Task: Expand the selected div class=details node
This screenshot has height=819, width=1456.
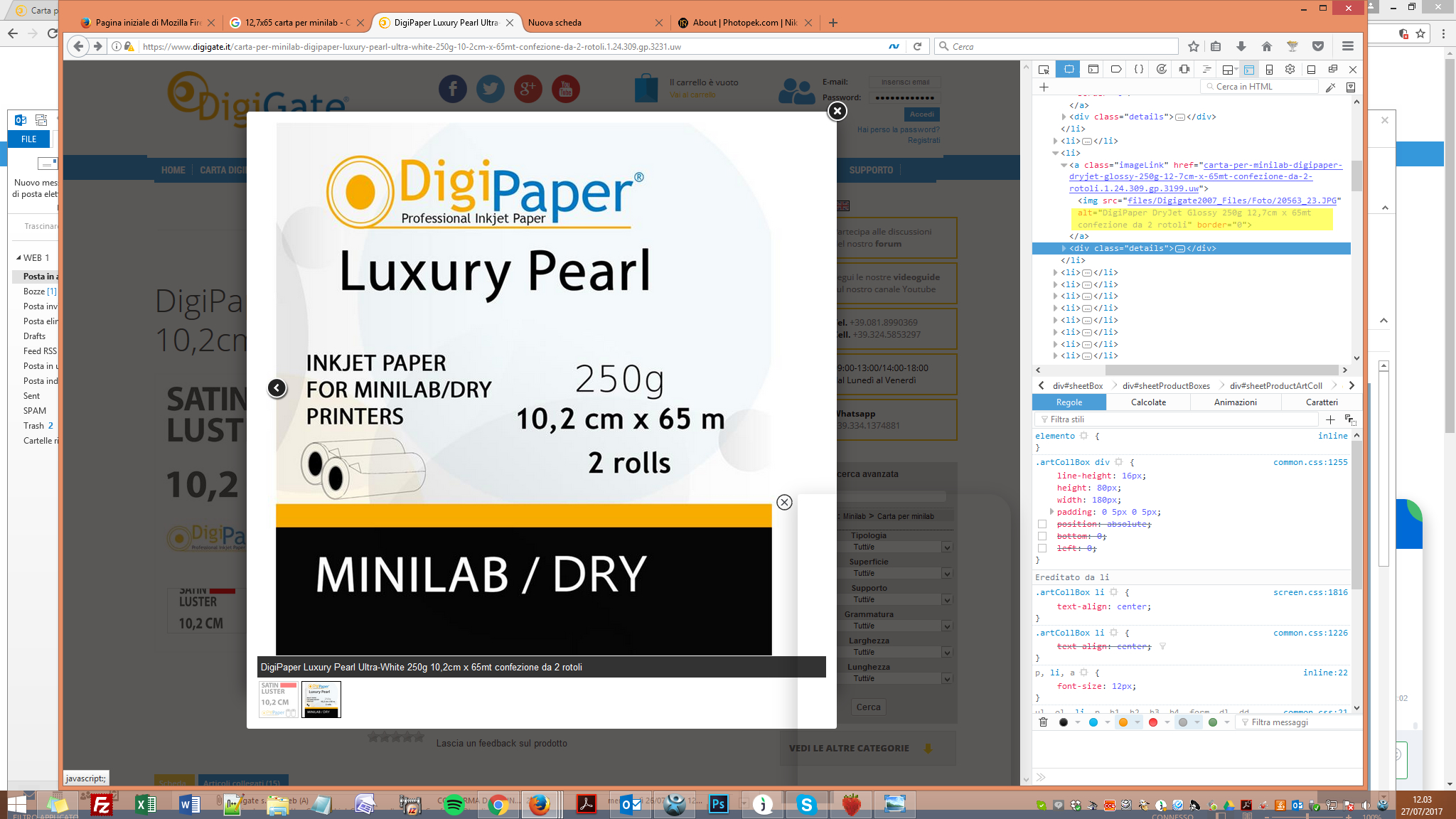Action: pyautogui.click(x=1064, y=248)
